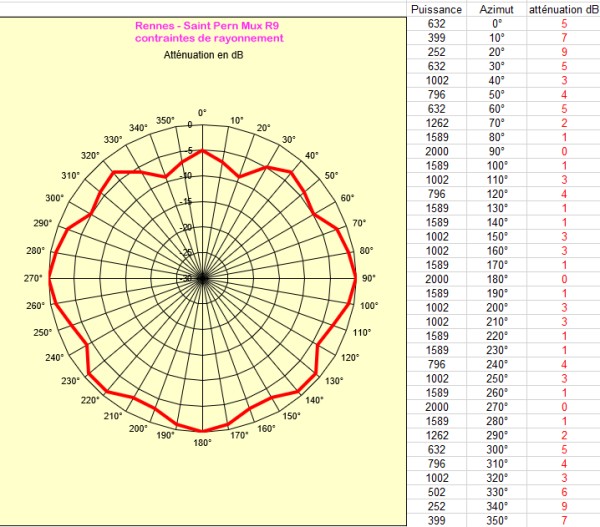Select the 240° cell in the Azimut column
600x527 pixels.
(496, 364)
